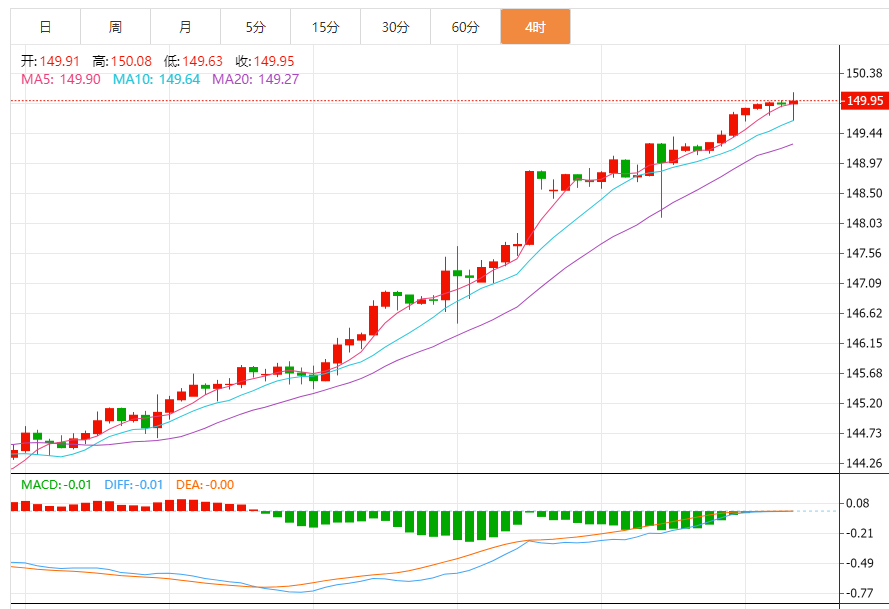Click the 收: 149.95 closing price readout
This screenshot has height=609, width=889.
pyautogui.click(x=266, y=61)
